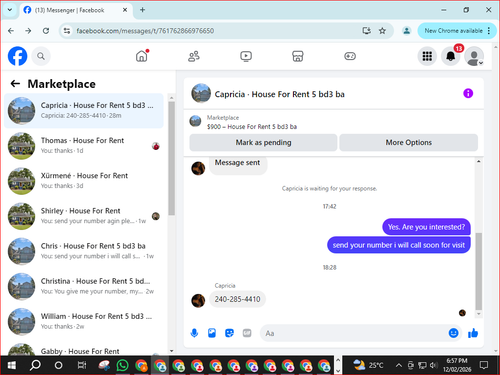Send a thumbs up like

pyautogui.click(x=473, y=333)
